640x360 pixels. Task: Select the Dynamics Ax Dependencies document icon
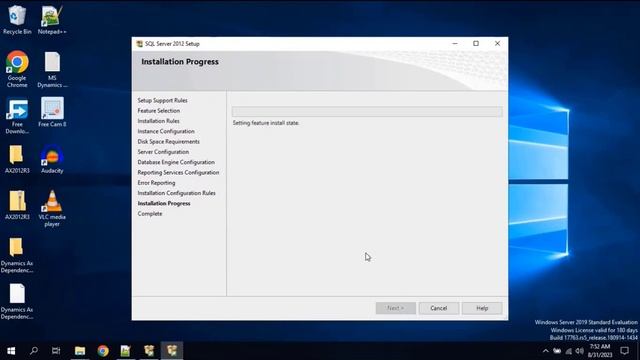(x=17, y=302)
